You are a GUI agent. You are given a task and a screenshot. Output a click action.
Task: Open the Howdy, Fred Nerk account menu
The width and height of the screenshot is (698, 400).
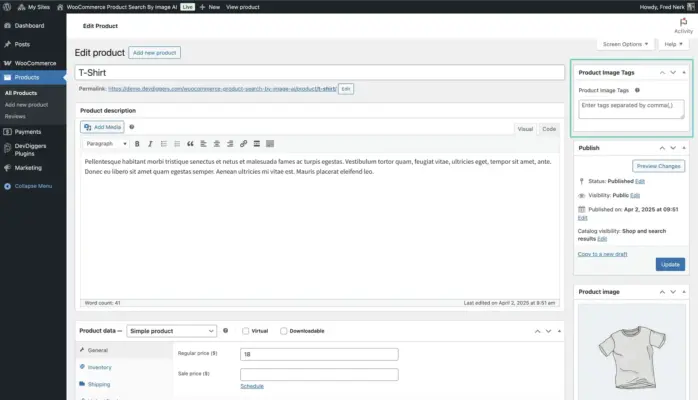click(667, 7)
